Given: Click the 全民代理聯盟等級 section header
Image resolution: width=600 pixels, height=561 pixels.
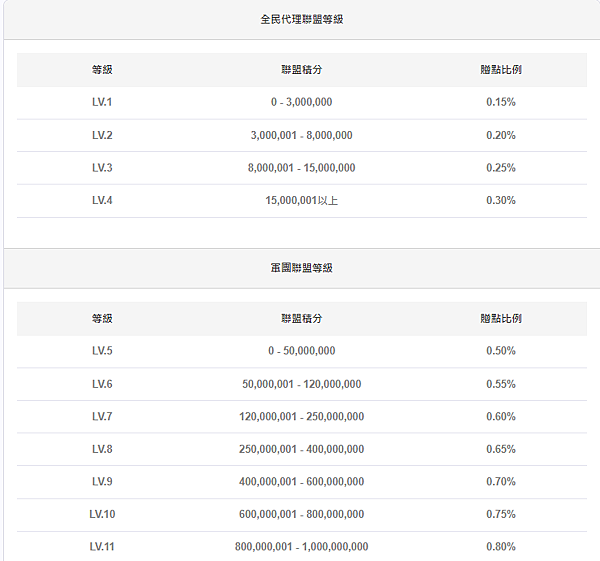Looking at the screenshot, I should [x=301, y=19].
